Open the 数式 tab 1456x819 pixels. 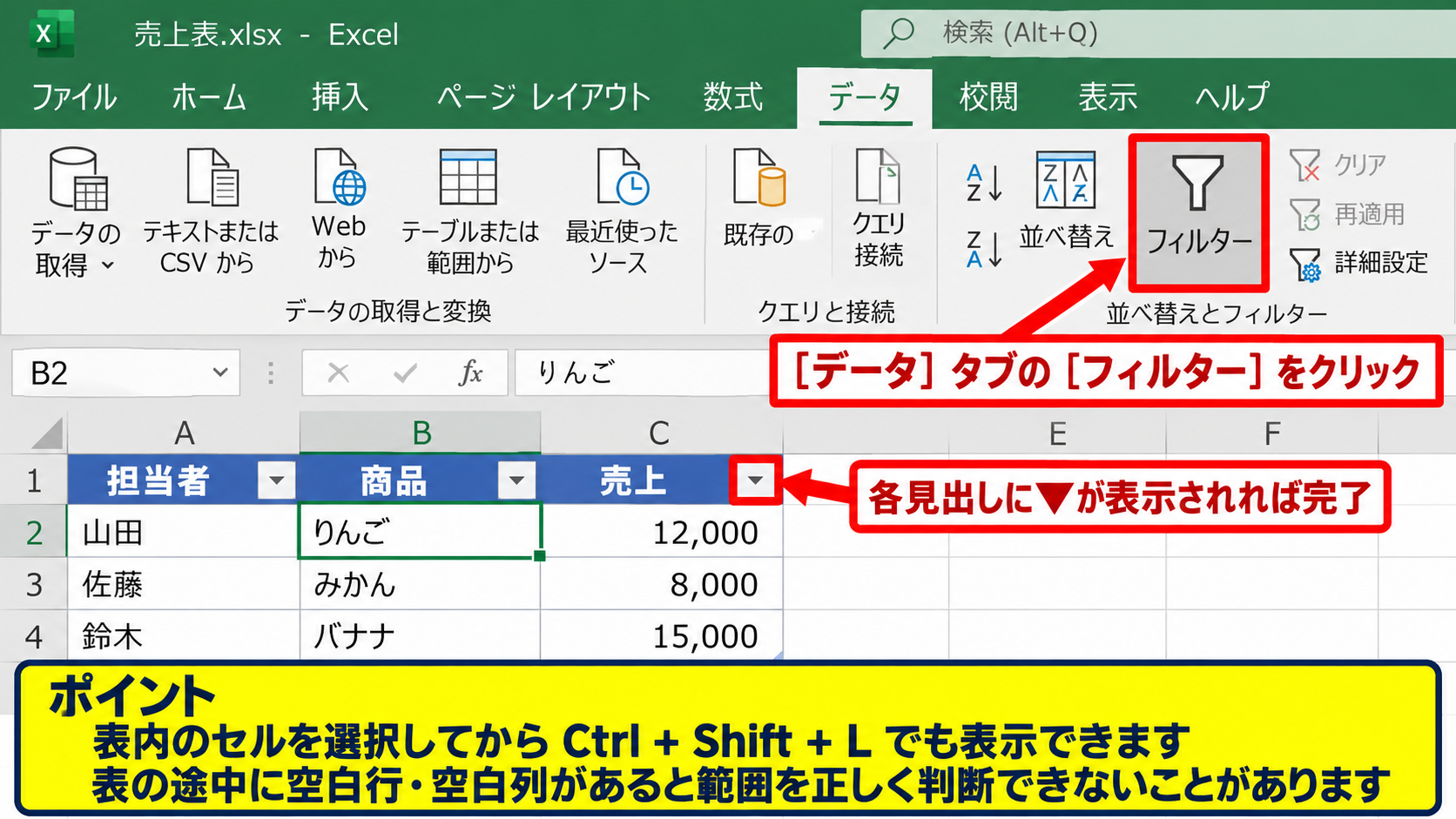click(733, 97)
